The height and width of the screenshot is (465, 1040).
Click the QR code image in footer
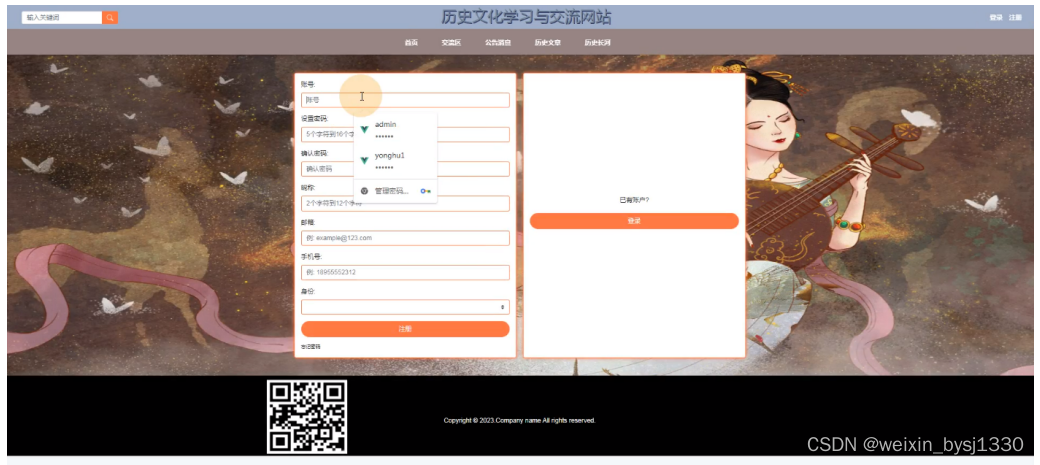pyautogui.click(x=307, y=417)
